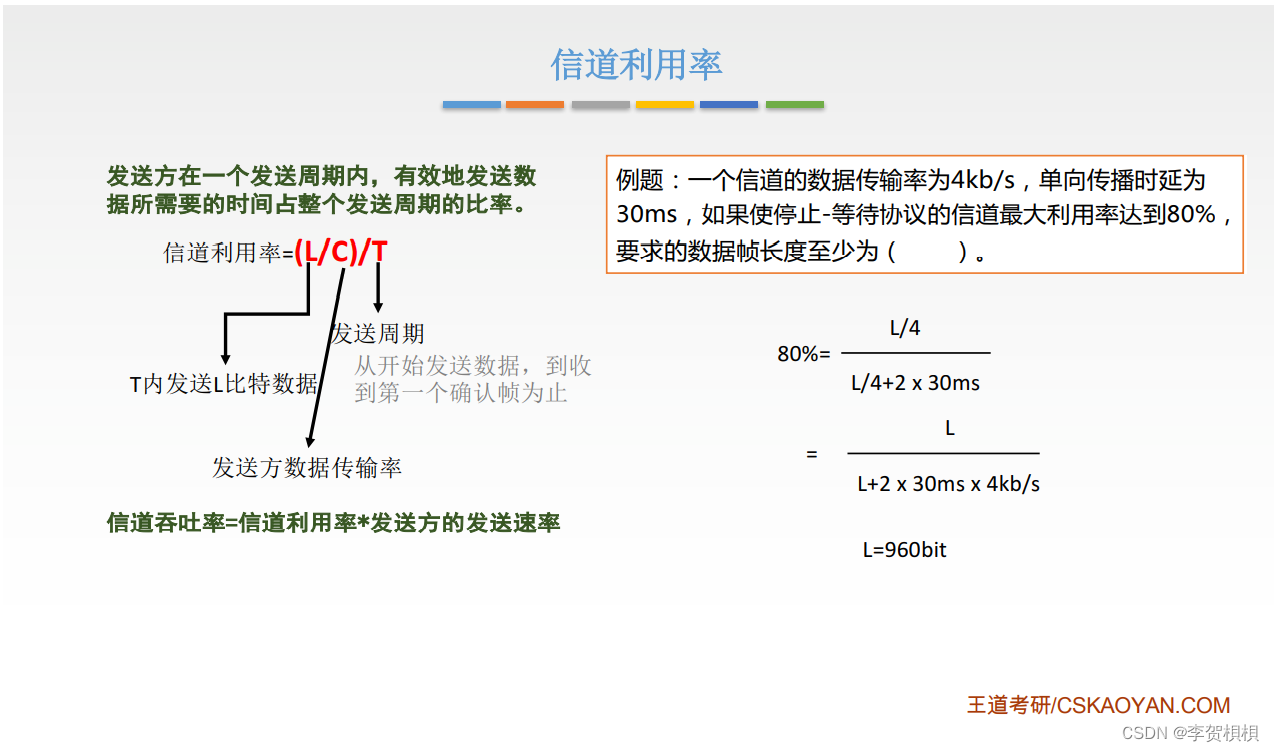Click the denominator L/4+2 x 30ms
The image size is (1274, 752).
point(916,382)
